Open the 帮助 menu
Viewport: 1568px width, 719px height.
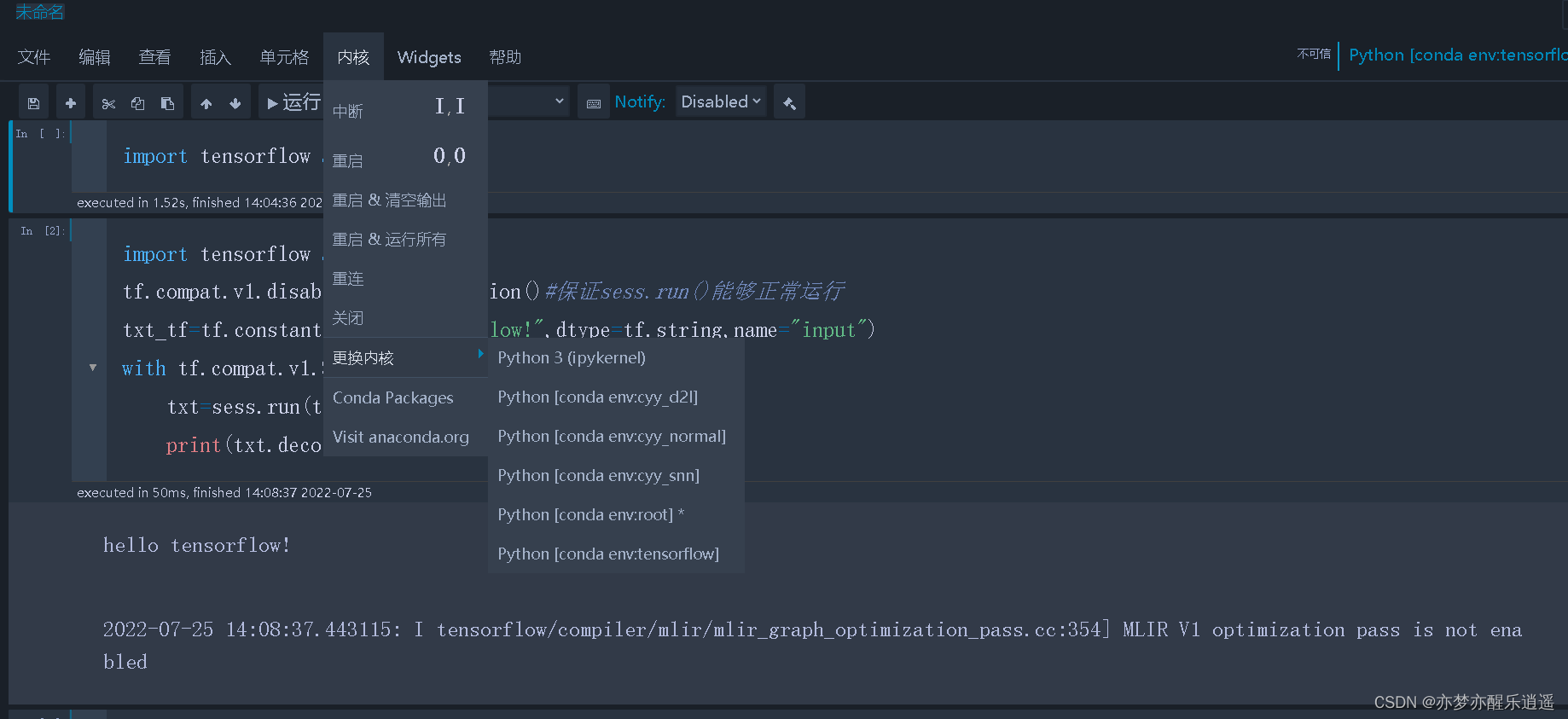pos(505,57)
